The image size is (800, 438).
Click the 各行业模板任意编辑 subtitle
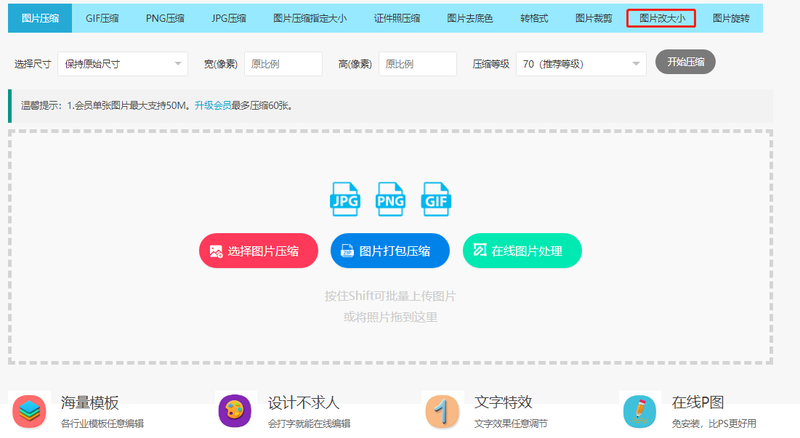102,423
